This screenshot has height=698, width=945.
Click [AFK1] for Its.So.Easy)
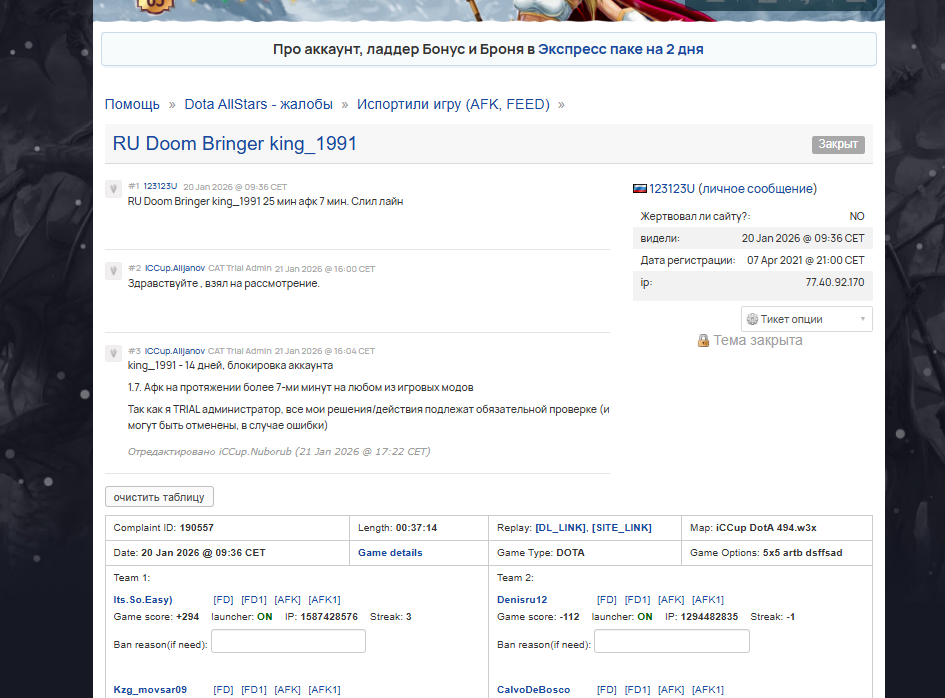[x=324, y=600]
